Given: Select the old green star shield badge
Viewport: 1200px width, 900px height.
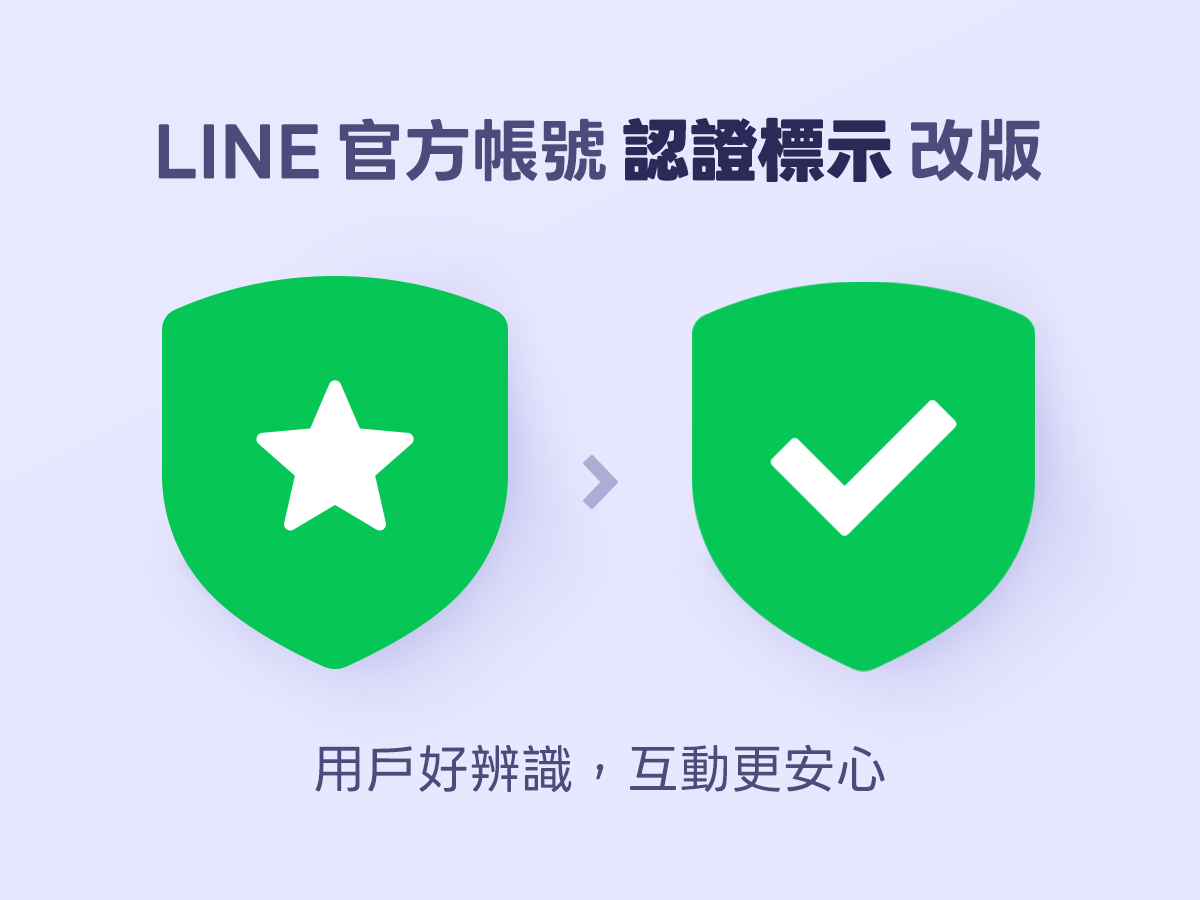Looking at the screenshot, I should 335,472.
